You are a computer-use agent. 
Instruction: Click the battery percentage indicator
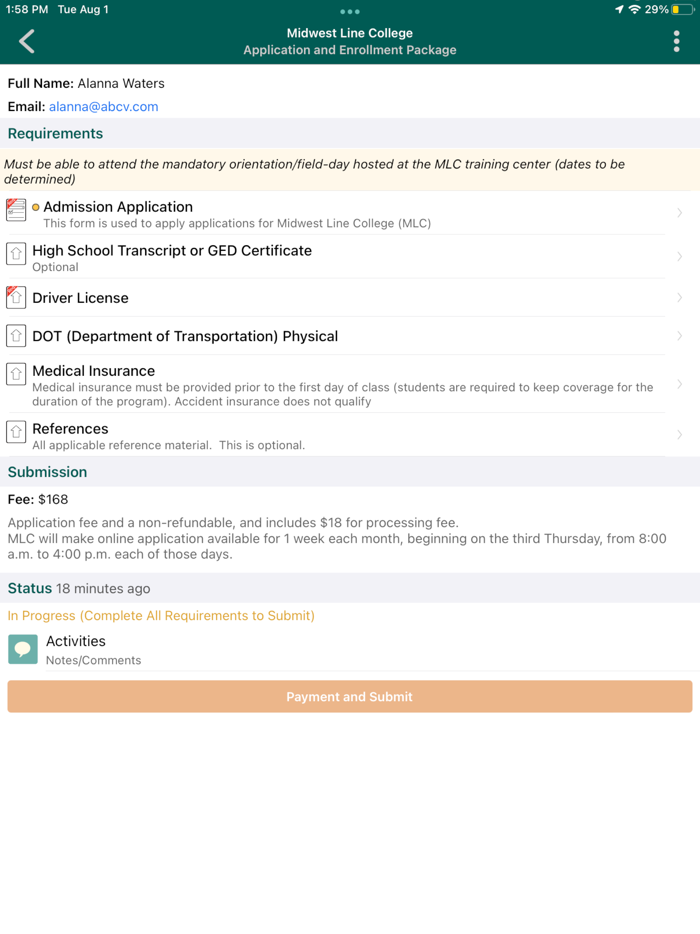[656, 9]
